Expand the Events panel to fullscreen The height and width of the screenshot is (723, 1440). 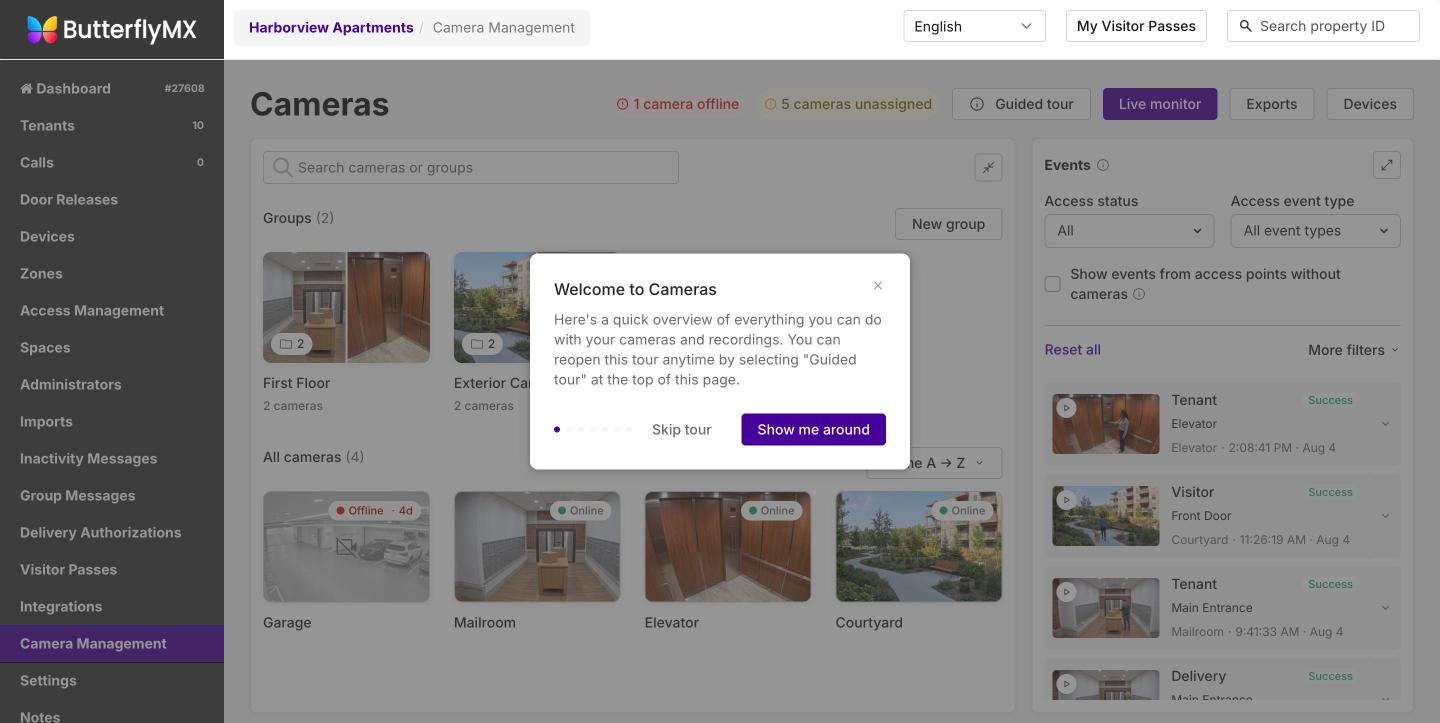(x=1387, y=165)
